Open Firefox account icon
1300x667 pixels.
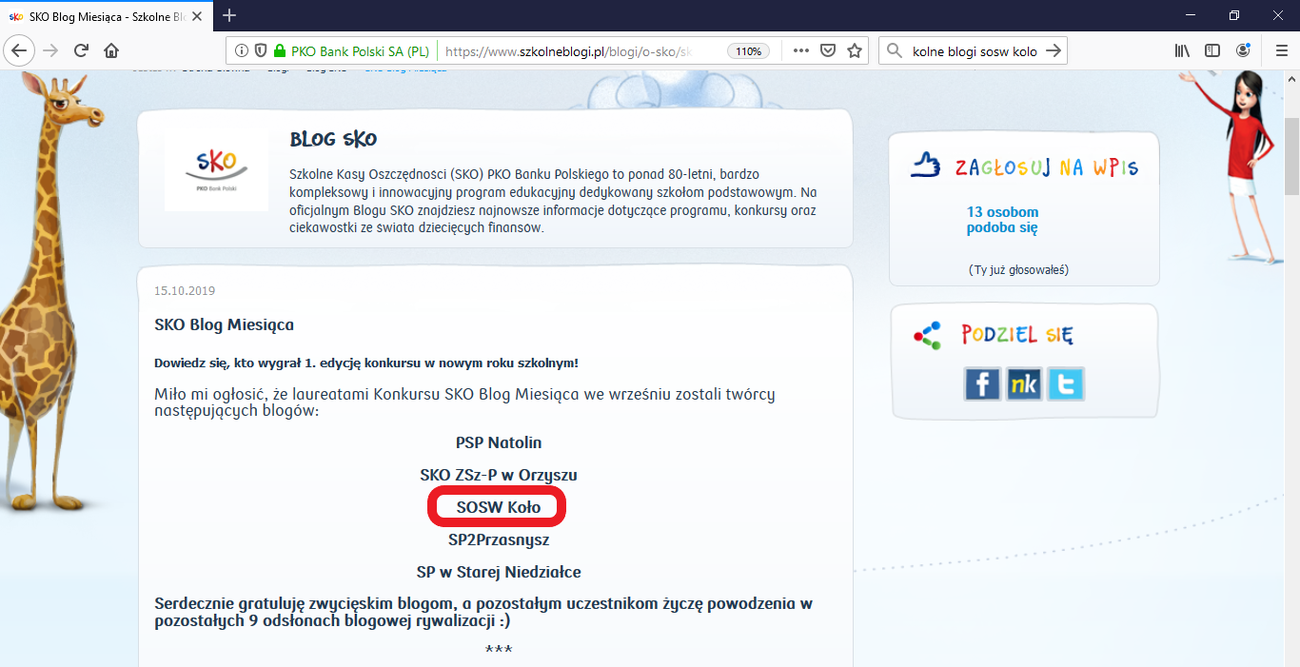[x=1243, y=51]
